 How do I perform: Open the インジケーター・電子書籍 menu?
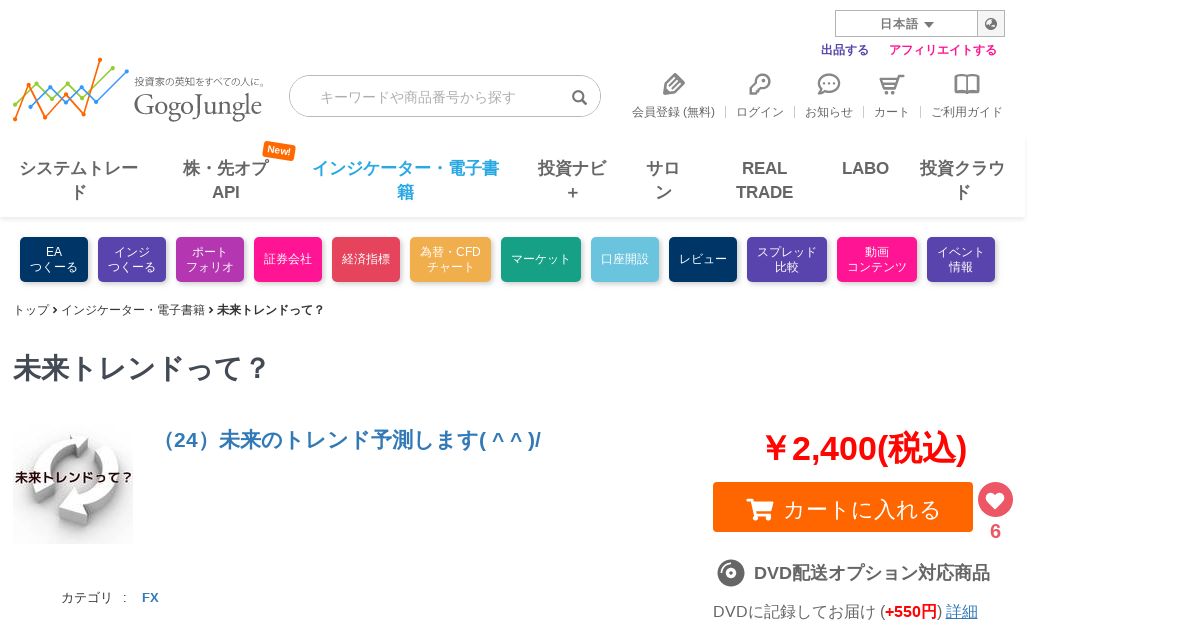pos(405,180)
